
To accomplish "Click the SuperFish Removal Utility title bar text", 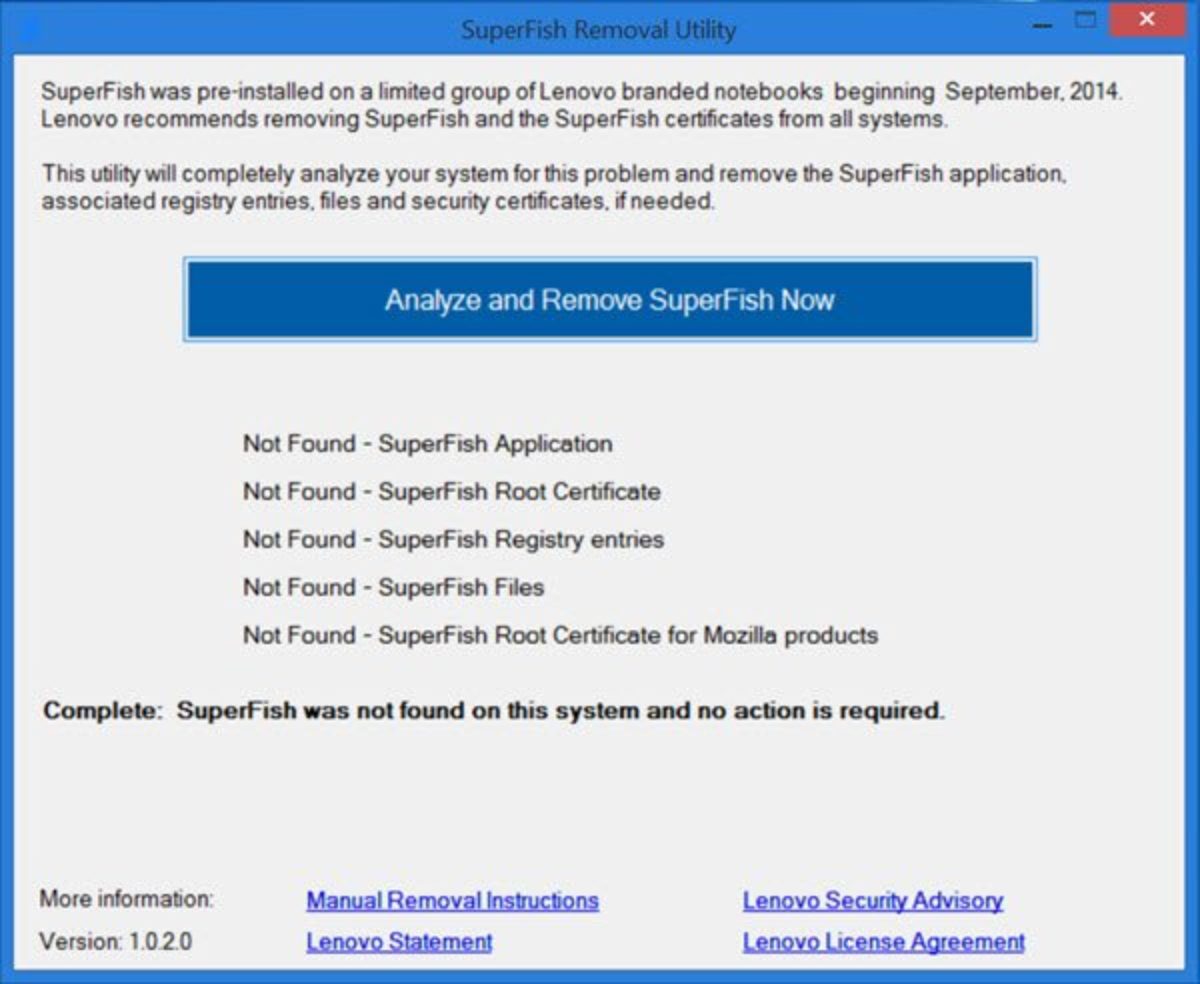I will click(598, 30).
